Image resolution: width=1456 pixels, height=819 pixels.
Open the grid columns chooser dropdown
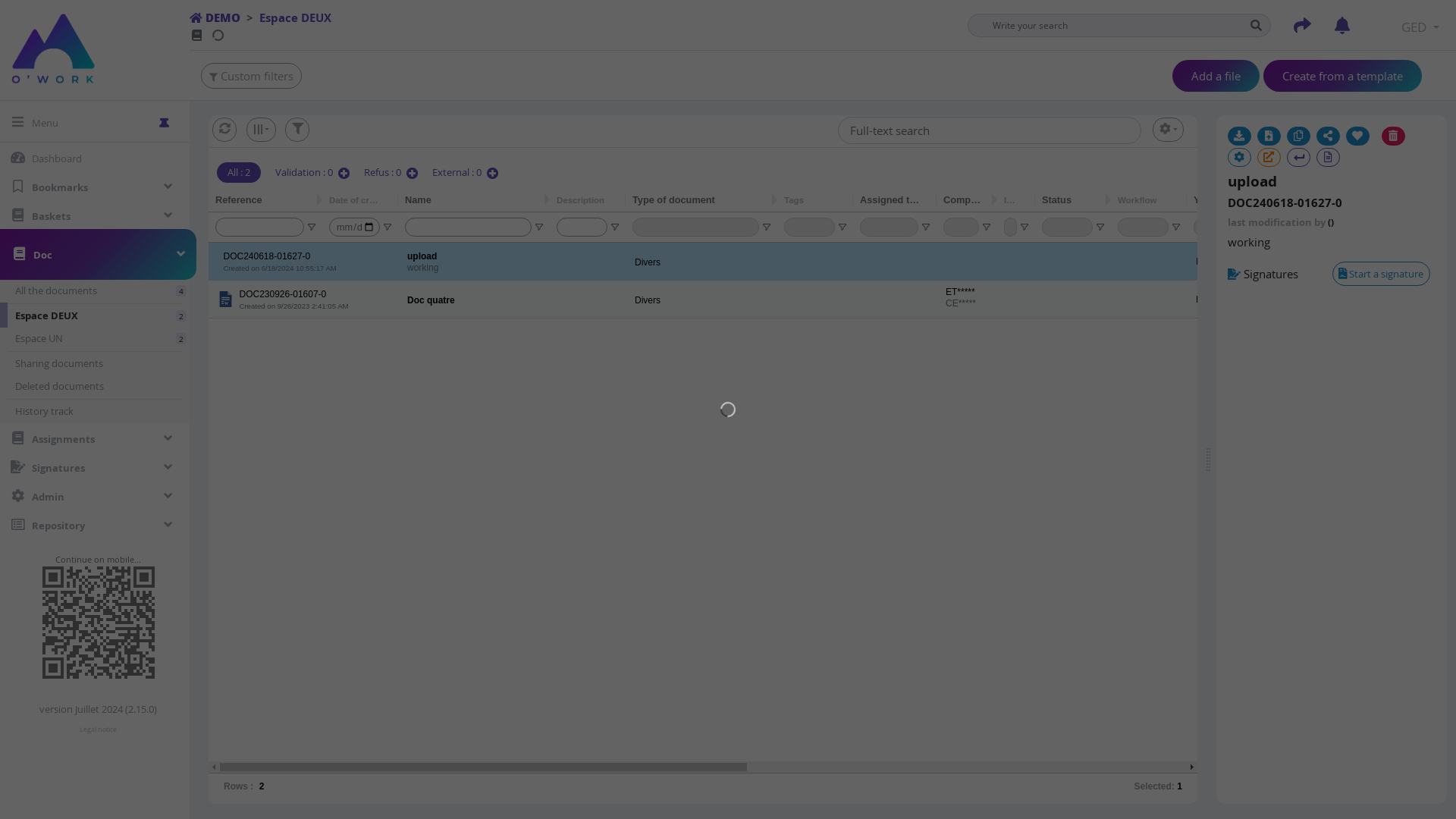click(261, 130)
